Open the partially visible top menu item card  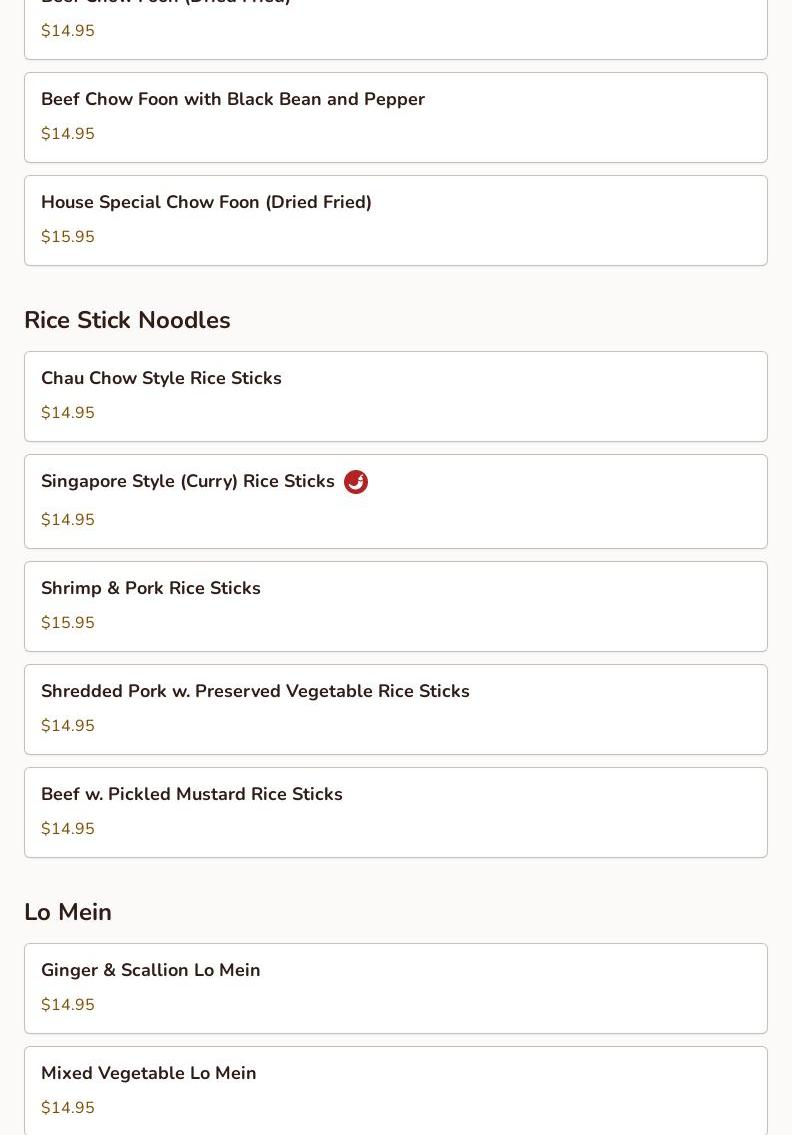(396, 28)
